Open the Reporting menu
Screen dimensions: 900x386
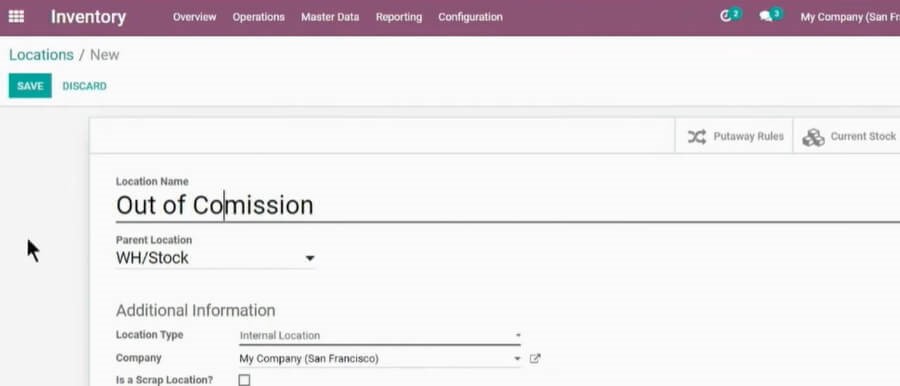399,17
